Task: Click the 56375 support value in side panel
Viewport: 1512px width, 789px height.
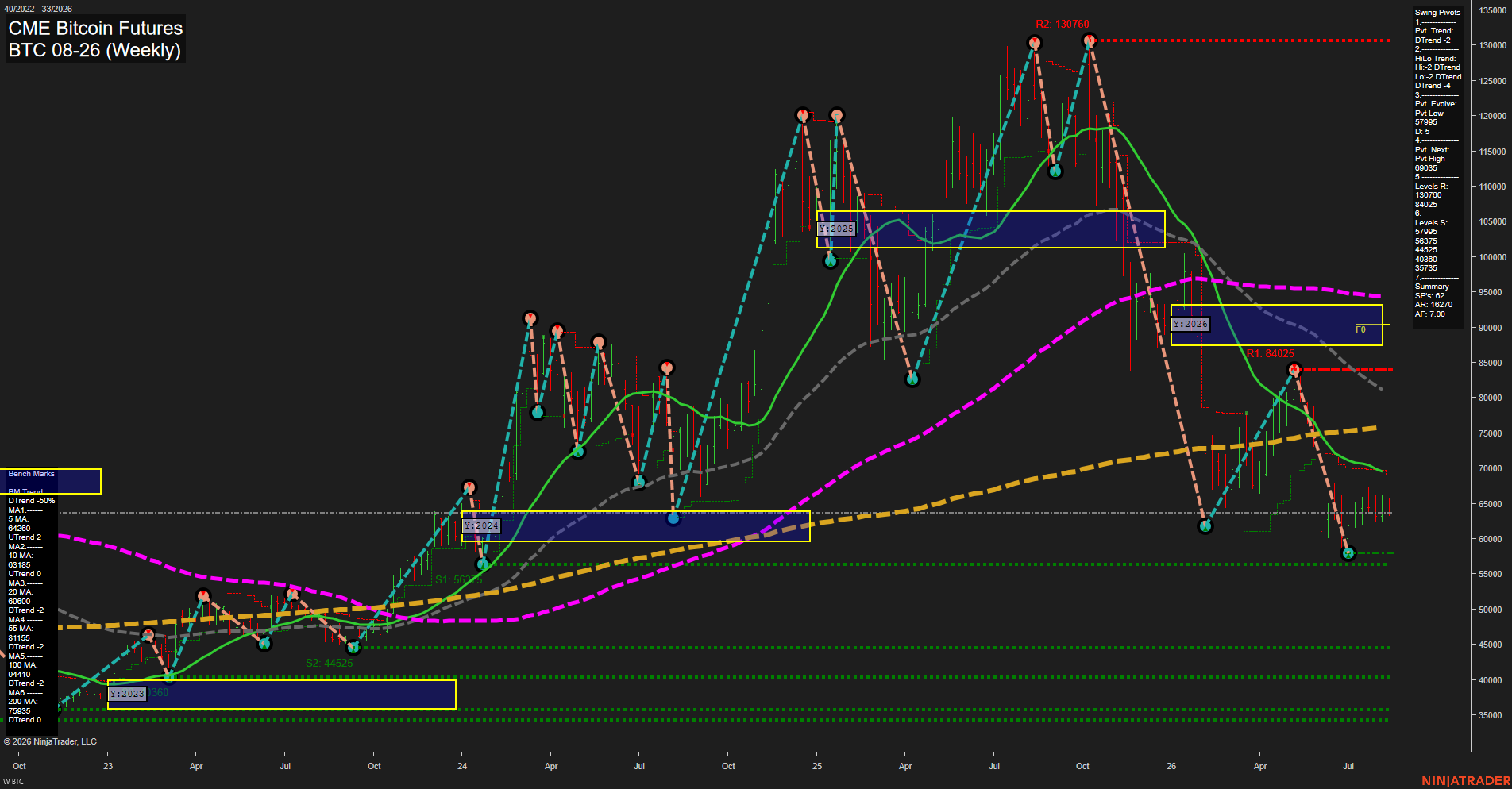Action: tap(1426, 241)
